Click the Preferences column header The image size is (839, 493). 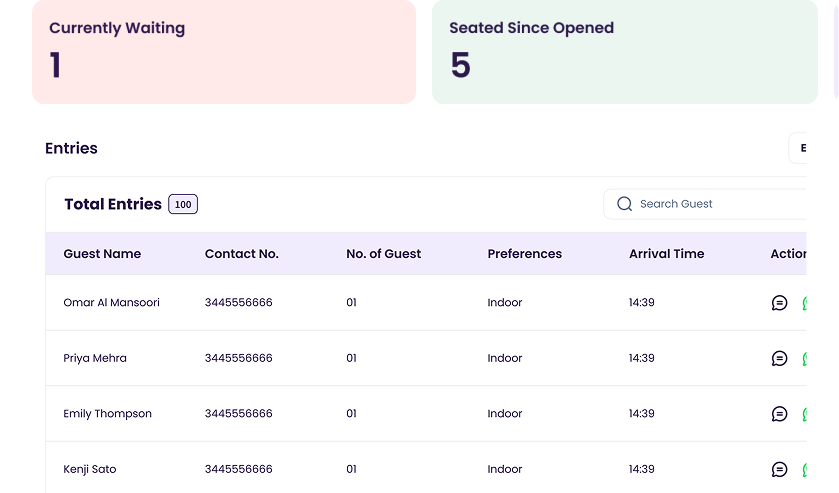click(x=524, y=254)
